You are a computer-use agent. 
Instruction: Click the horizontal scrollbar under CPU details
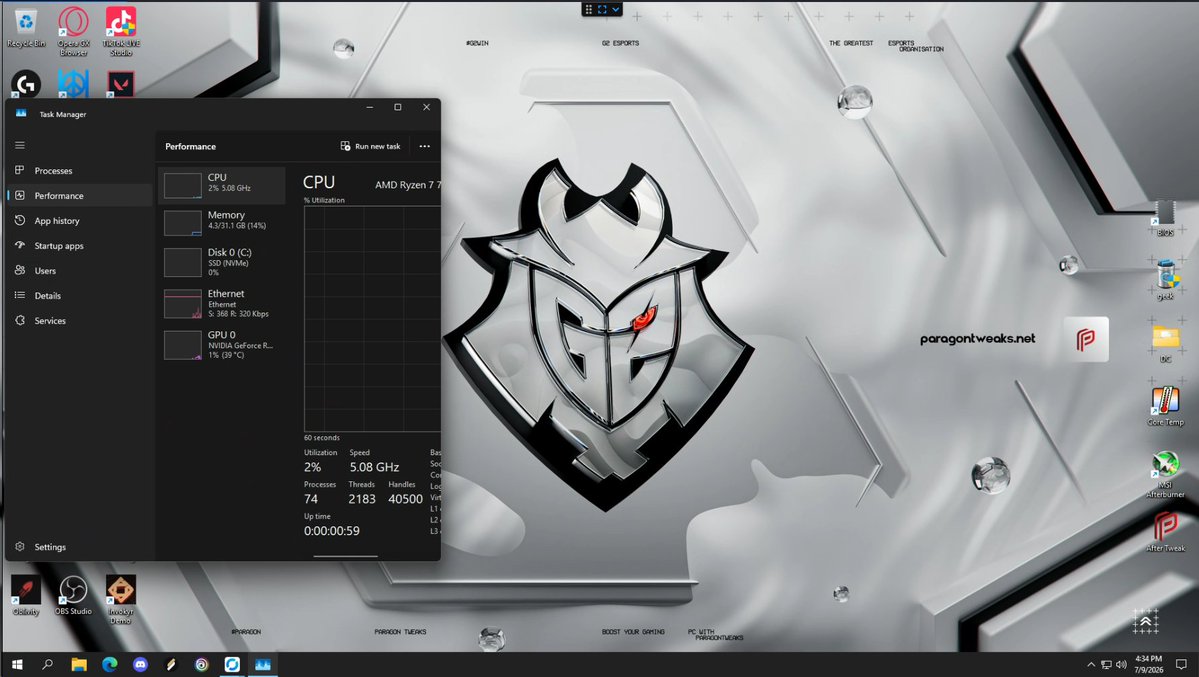point(346,556)
